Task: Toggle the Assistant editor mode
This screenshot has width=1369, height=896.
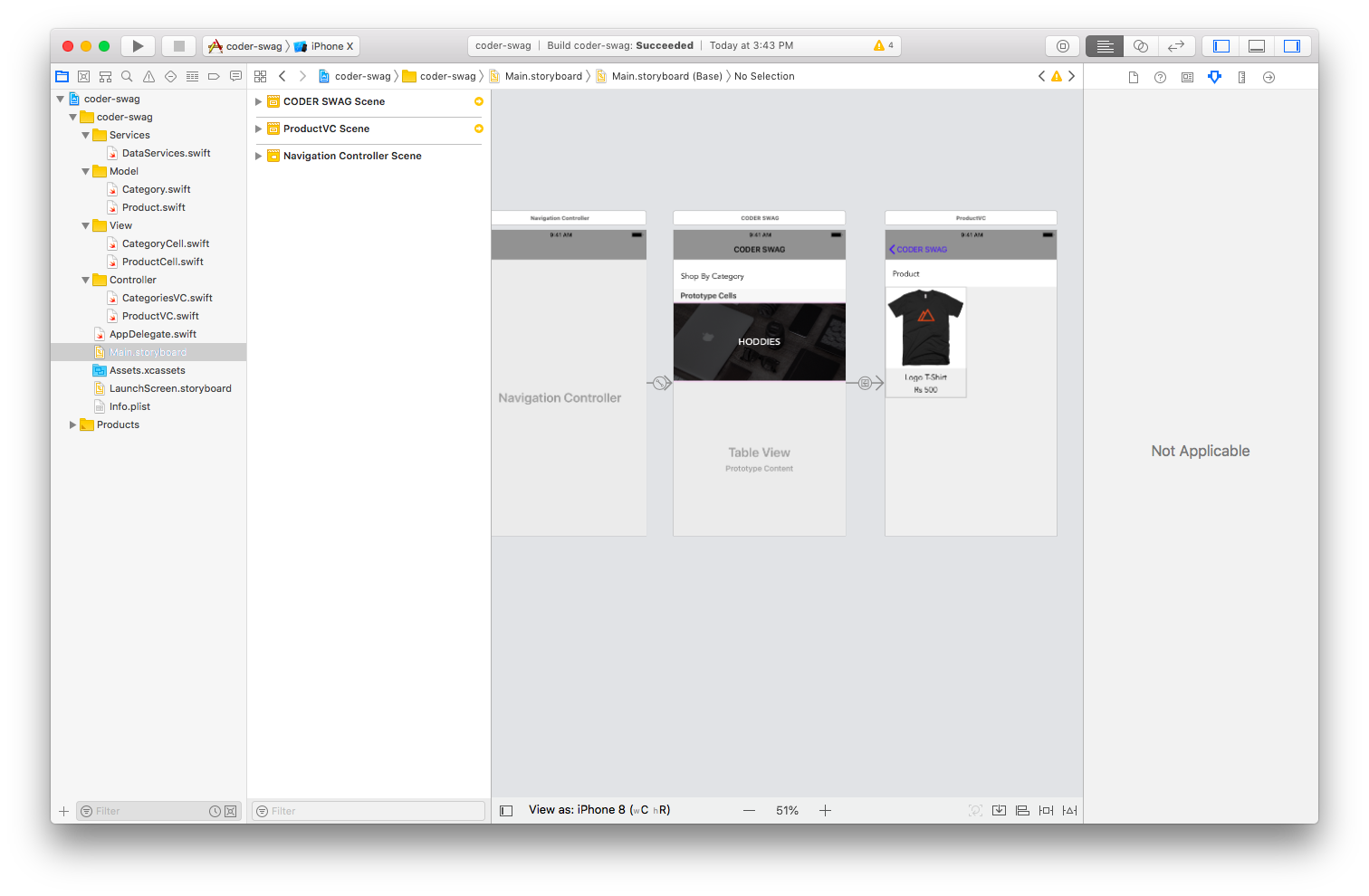Action: tap(1140, 45)
